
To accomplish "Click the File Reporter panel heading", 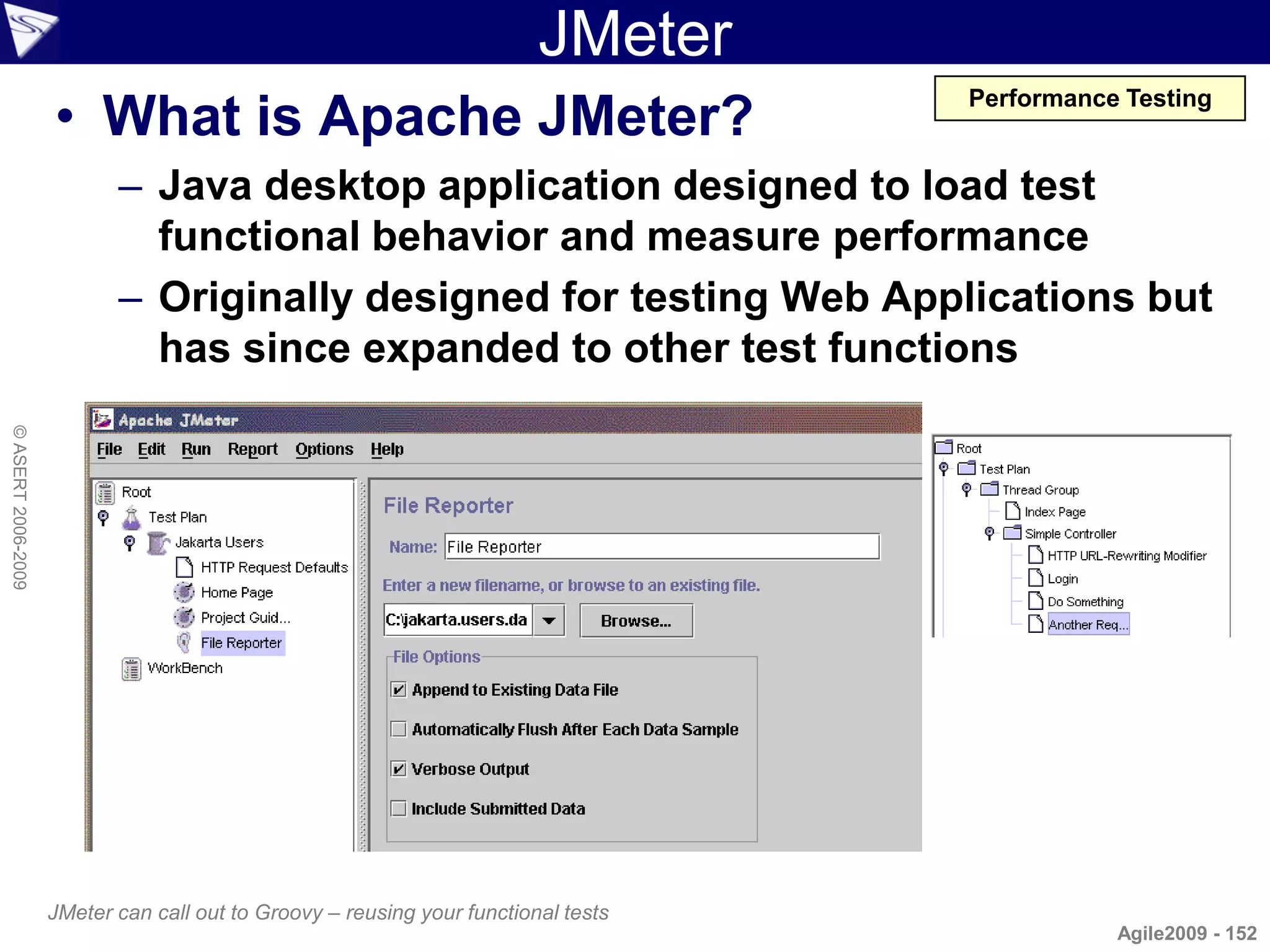I will [448, 506].
